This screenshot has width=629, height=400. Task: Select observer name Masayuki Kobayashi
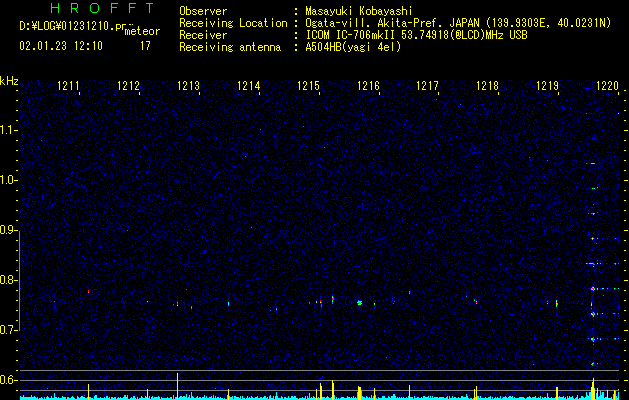click(359, 11)
